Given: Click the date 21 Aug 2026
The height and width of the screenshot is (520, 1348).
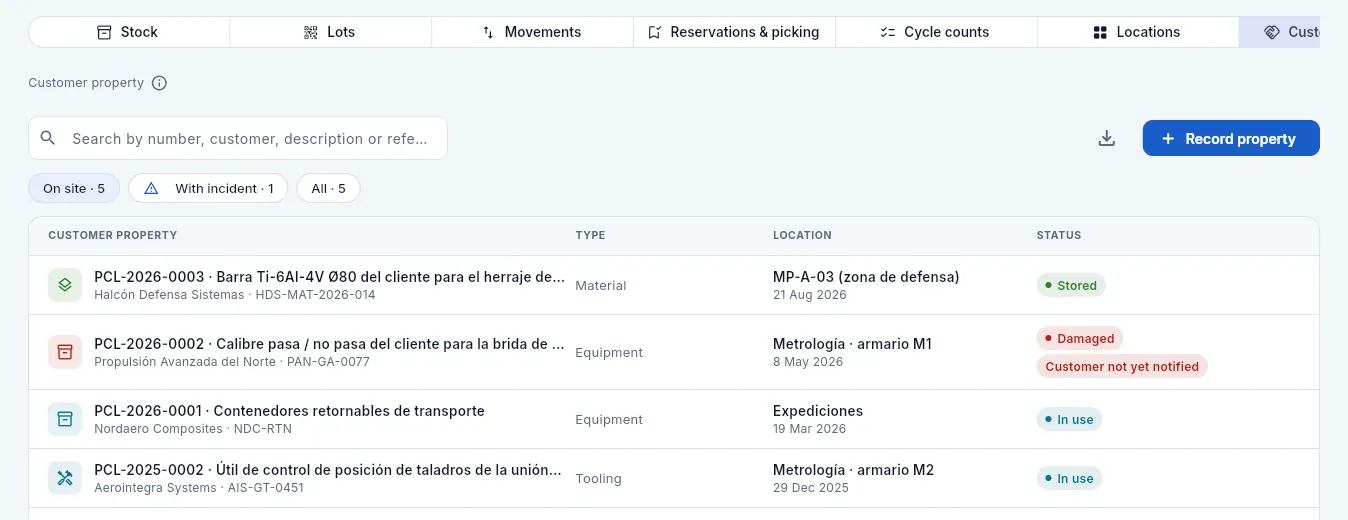Looking at the screenshot, I should coord(810,295).
